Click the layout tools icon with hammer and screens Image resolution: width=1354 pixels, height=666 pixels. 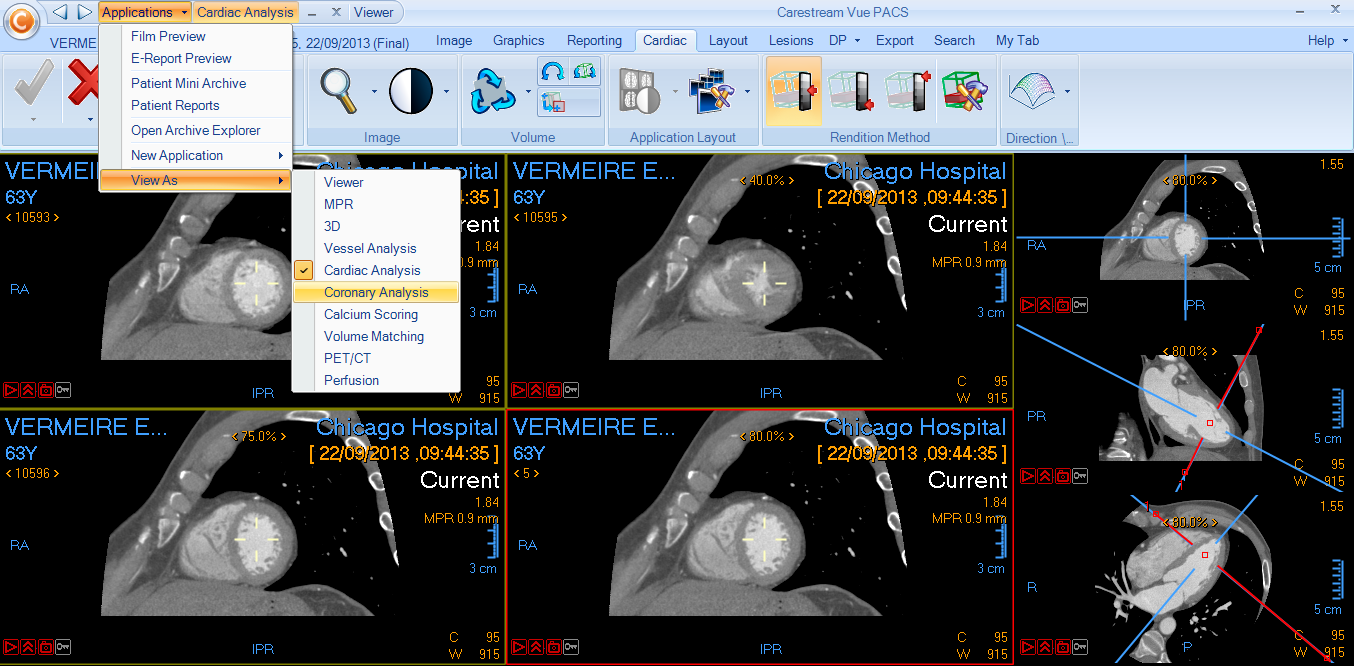713,90
